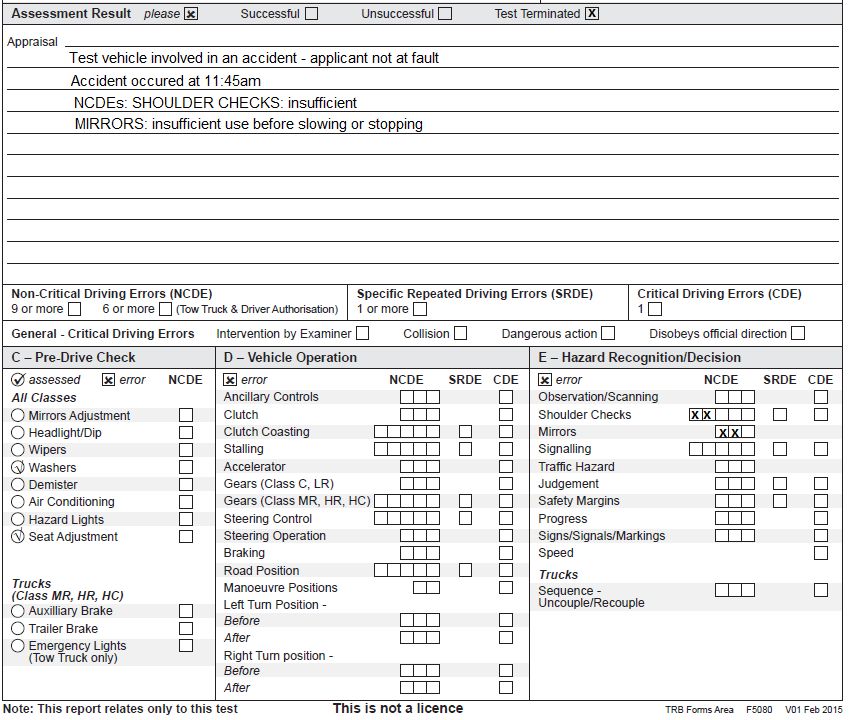This screenshot has width=850, height=720.
Task: Check the CDE box for Clutch
Action: pos(506,415)
